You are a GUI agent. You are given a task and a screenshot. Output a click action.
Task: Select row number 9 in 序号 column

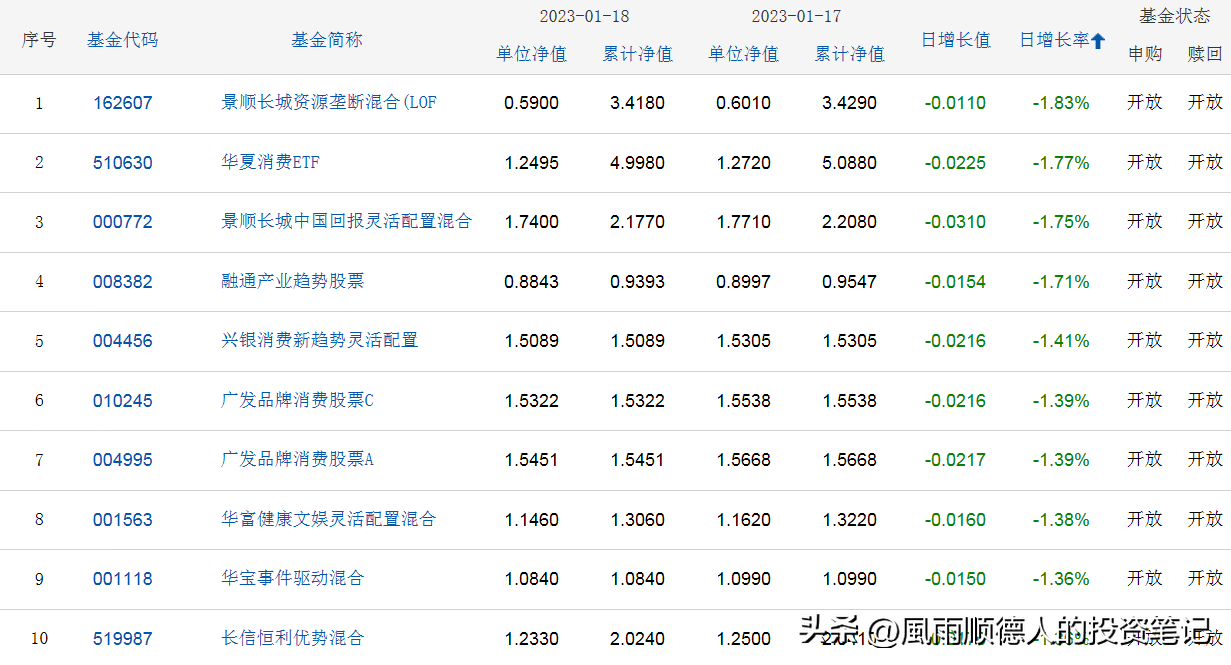click(39, 579)
